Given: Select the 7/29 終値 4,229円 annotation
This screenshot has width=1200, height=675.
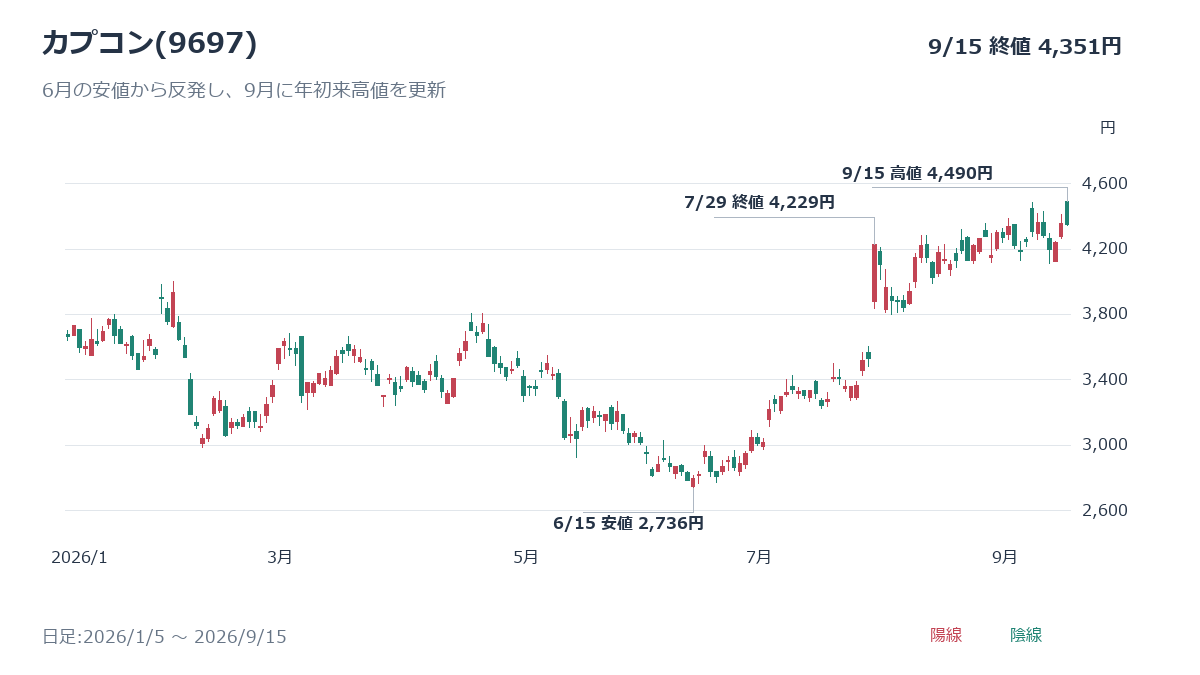Looking at the screenshot, I should point(759,202).
